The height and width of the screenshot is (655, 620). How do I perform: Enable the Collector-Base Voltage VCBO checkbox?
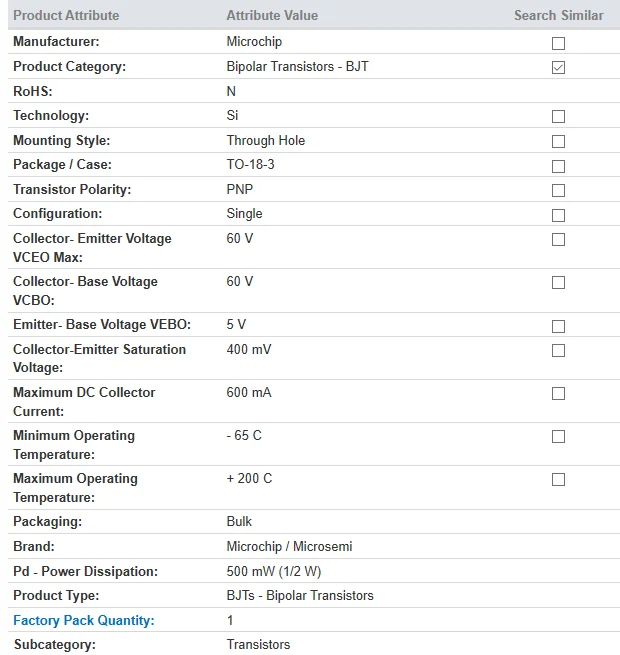558,282
